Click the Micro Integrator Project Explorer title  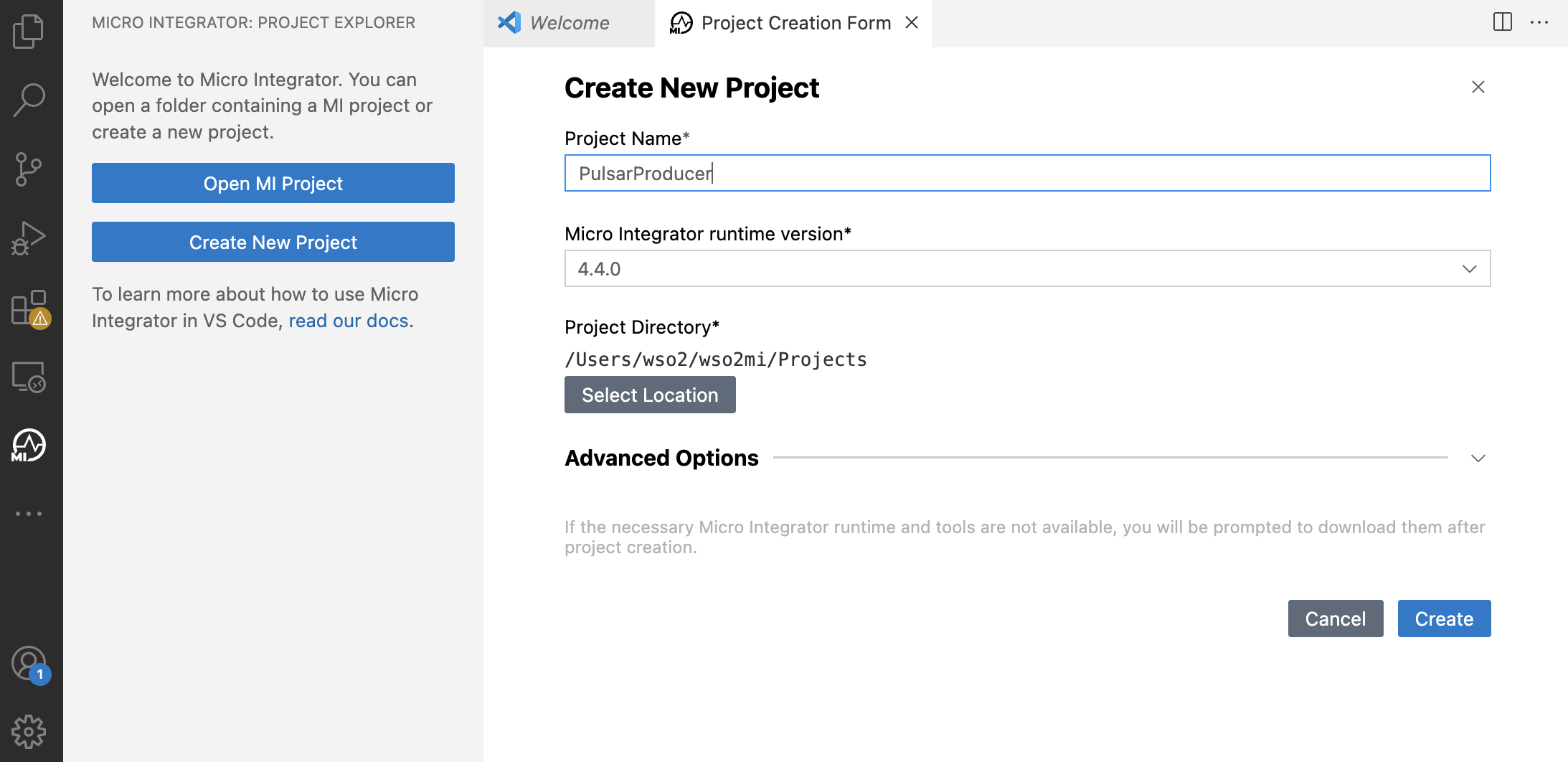(254, 22)
